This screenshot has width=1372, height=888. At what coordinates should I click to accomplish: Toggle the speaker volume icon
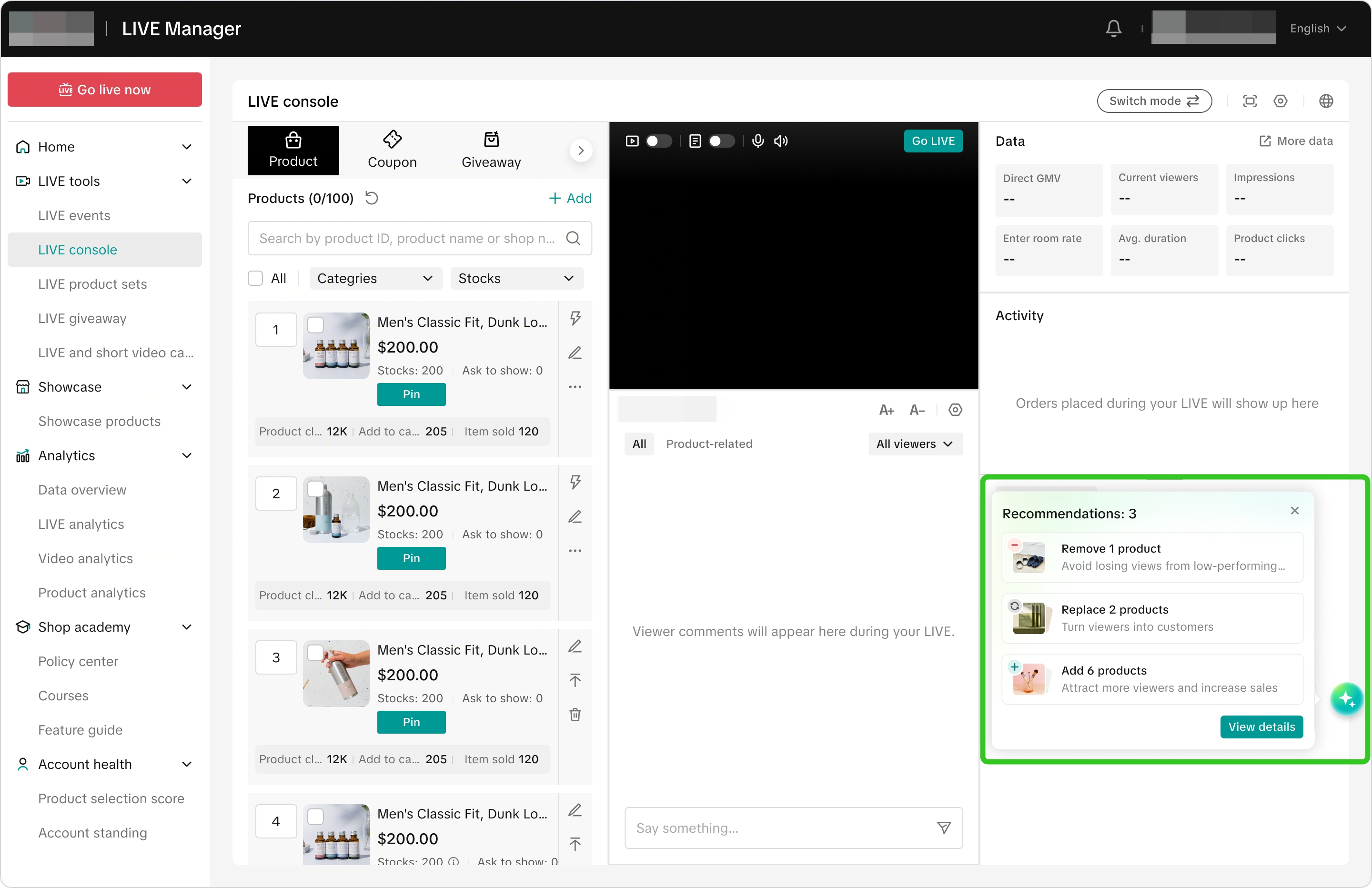[x=780, y=141]
